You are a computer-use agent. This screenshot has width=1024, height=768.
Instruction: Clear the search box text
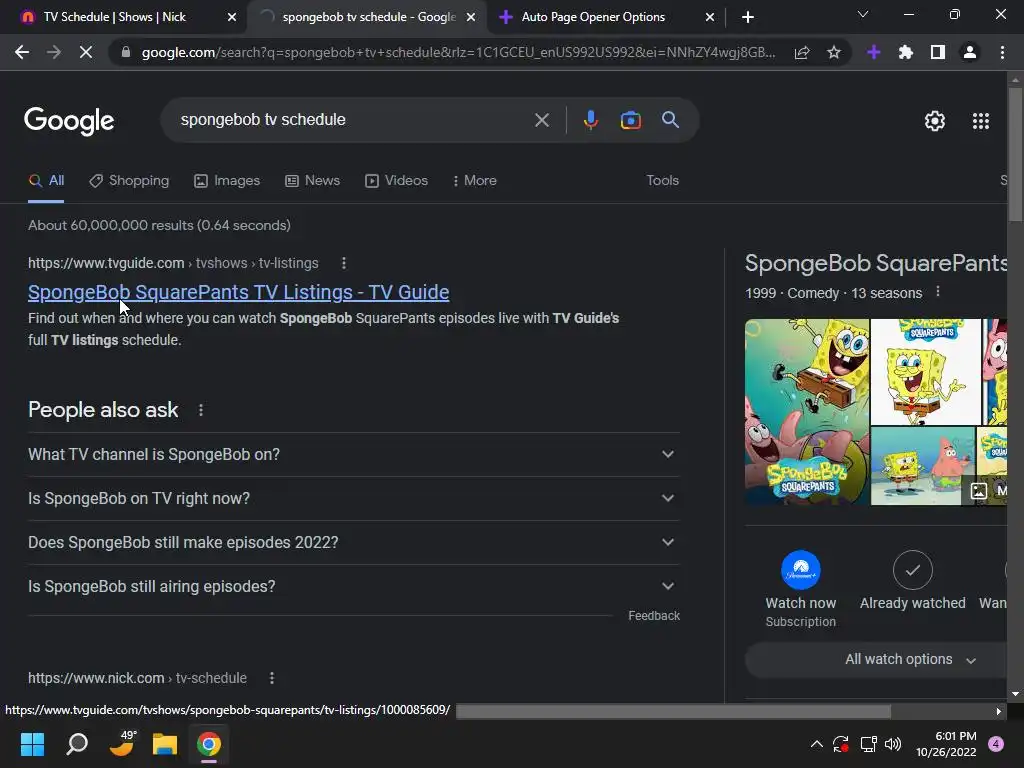click(x=541, y=120)
